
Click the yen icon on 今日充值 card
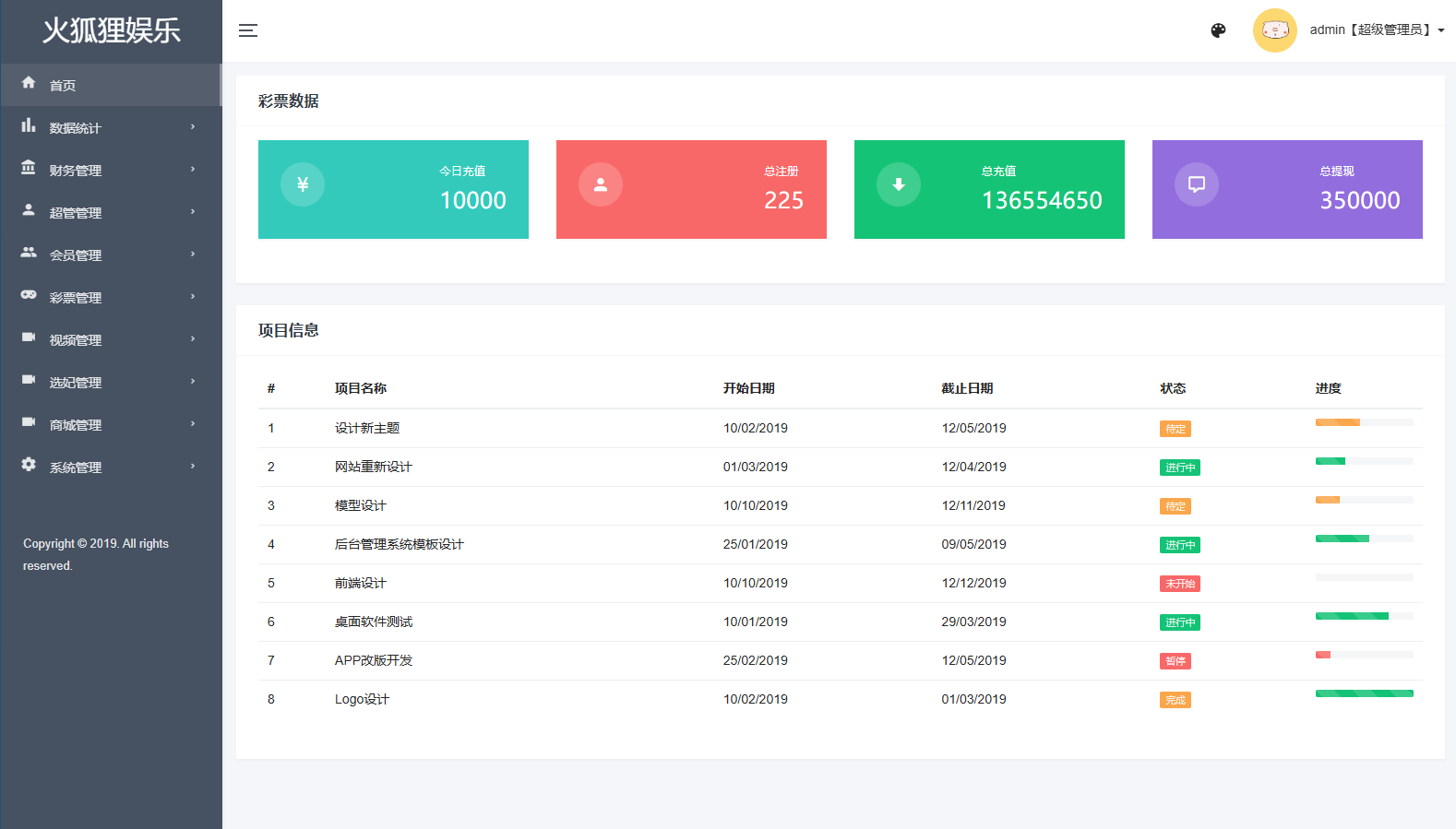303,184
